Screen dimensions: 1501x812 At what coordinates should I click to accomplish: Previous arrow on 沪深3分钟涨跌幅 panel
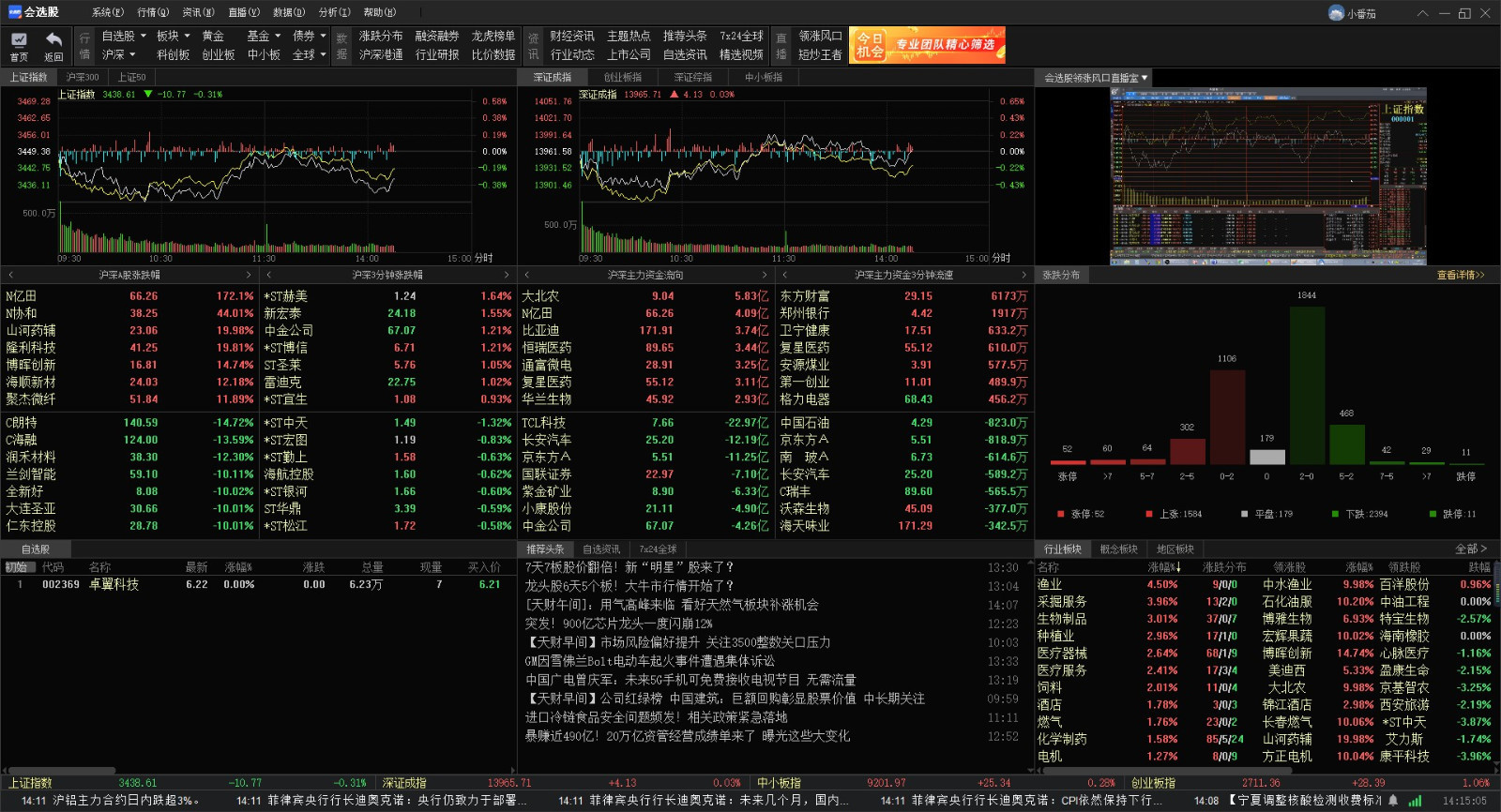click(269, 275)
